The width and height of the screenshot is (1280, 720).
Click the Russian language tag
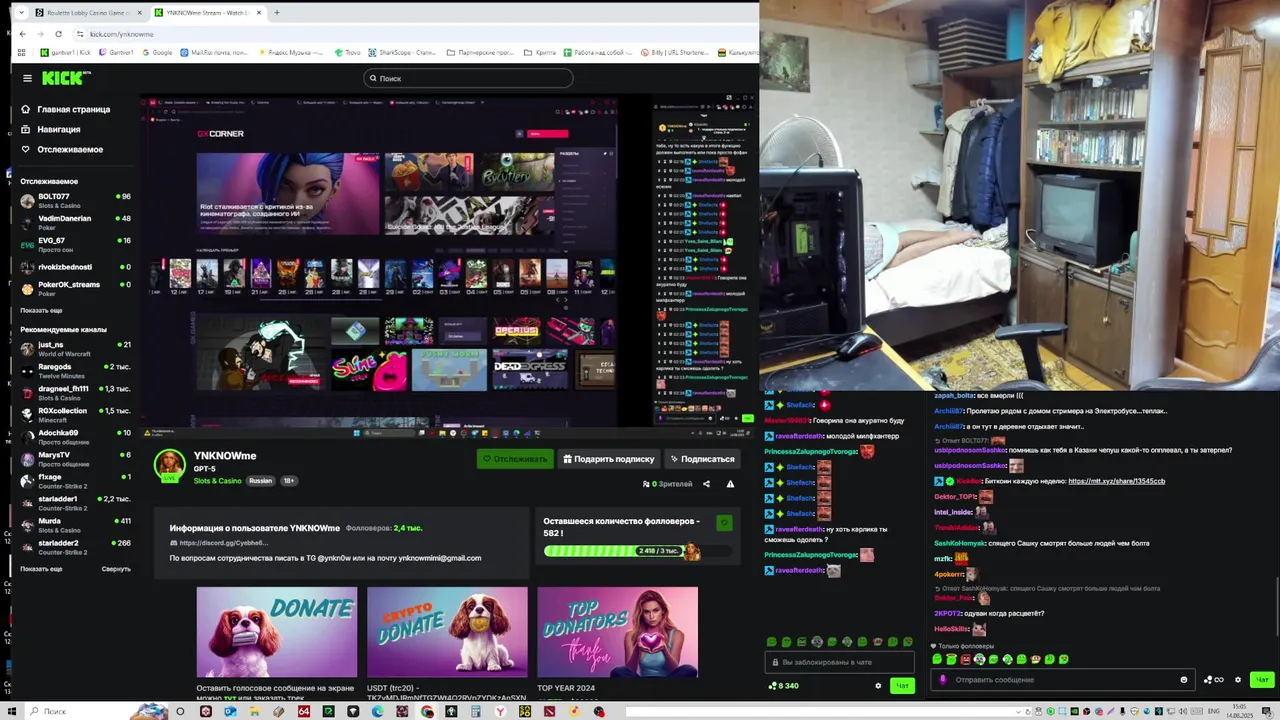(x=260, y=481)
